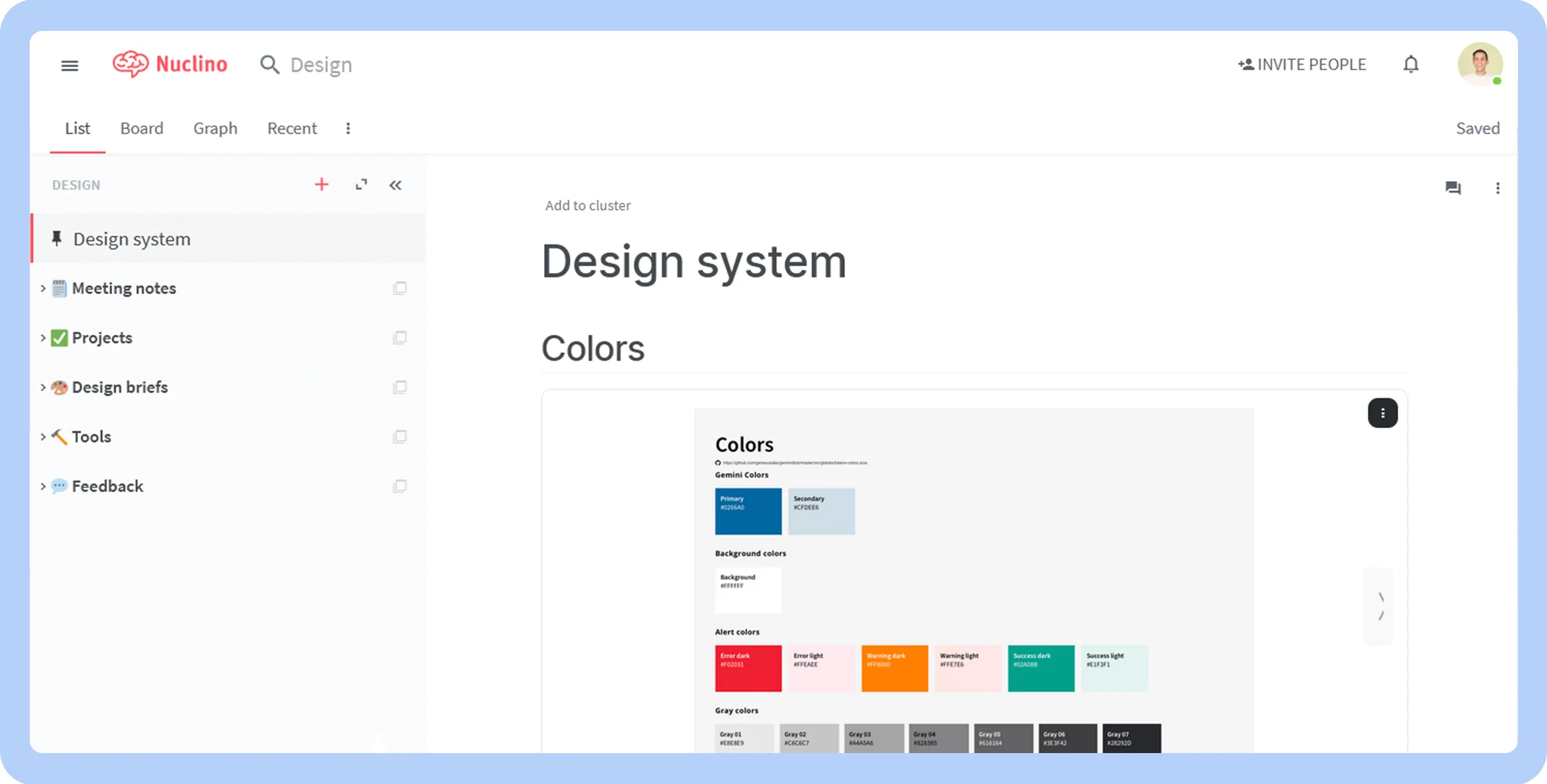Click the INVITE PEOPLE button
The height and width of the screenshot is (784, 1547).
point(1303,64)
